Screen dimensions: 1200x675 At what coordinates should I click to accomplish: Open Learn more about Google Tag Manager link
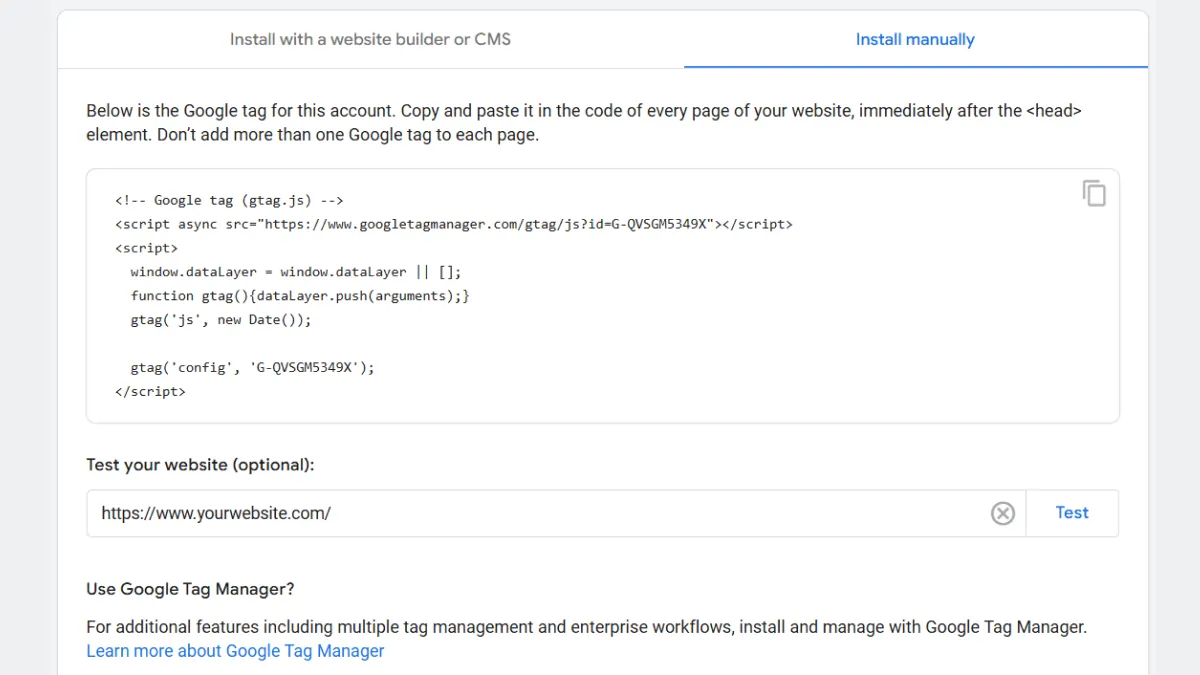235,651
